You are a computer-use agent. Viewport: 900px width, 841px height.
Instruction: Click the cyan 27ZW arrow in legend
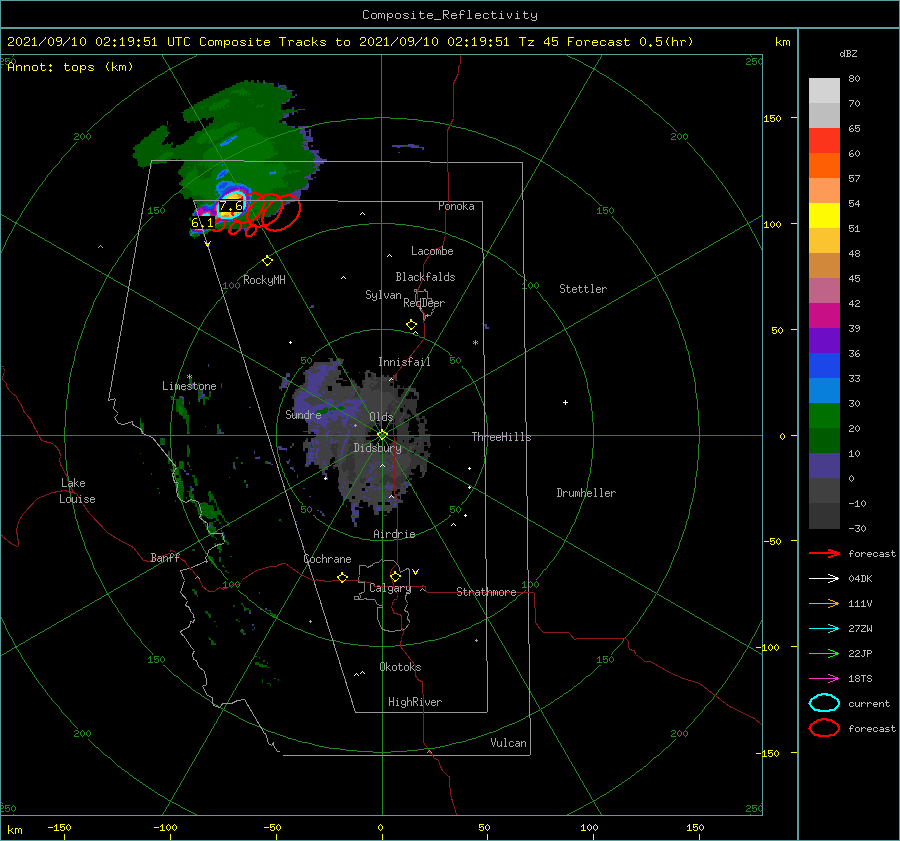click(824, 629)
